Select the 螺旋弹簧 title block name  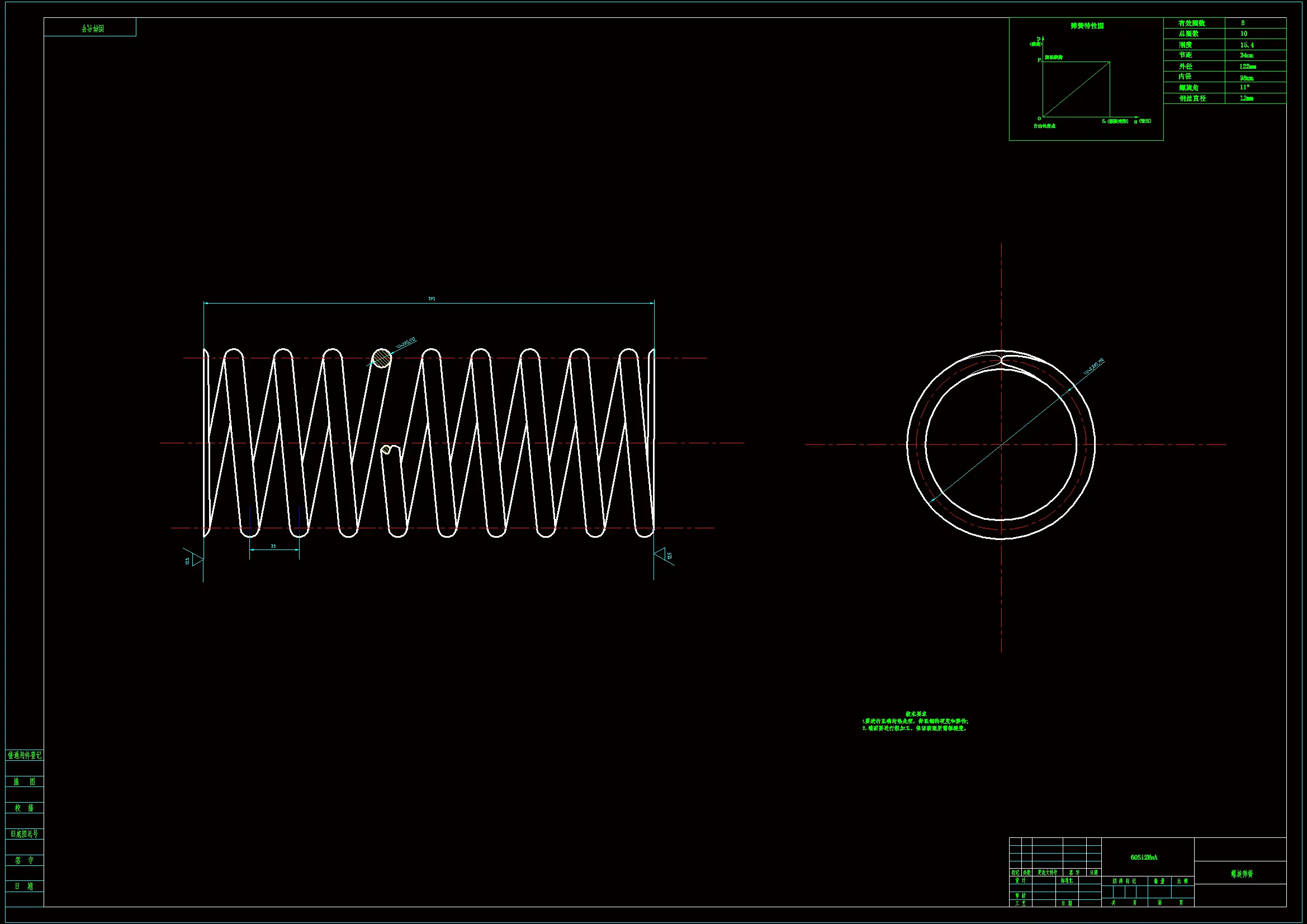coord(1242,874)
